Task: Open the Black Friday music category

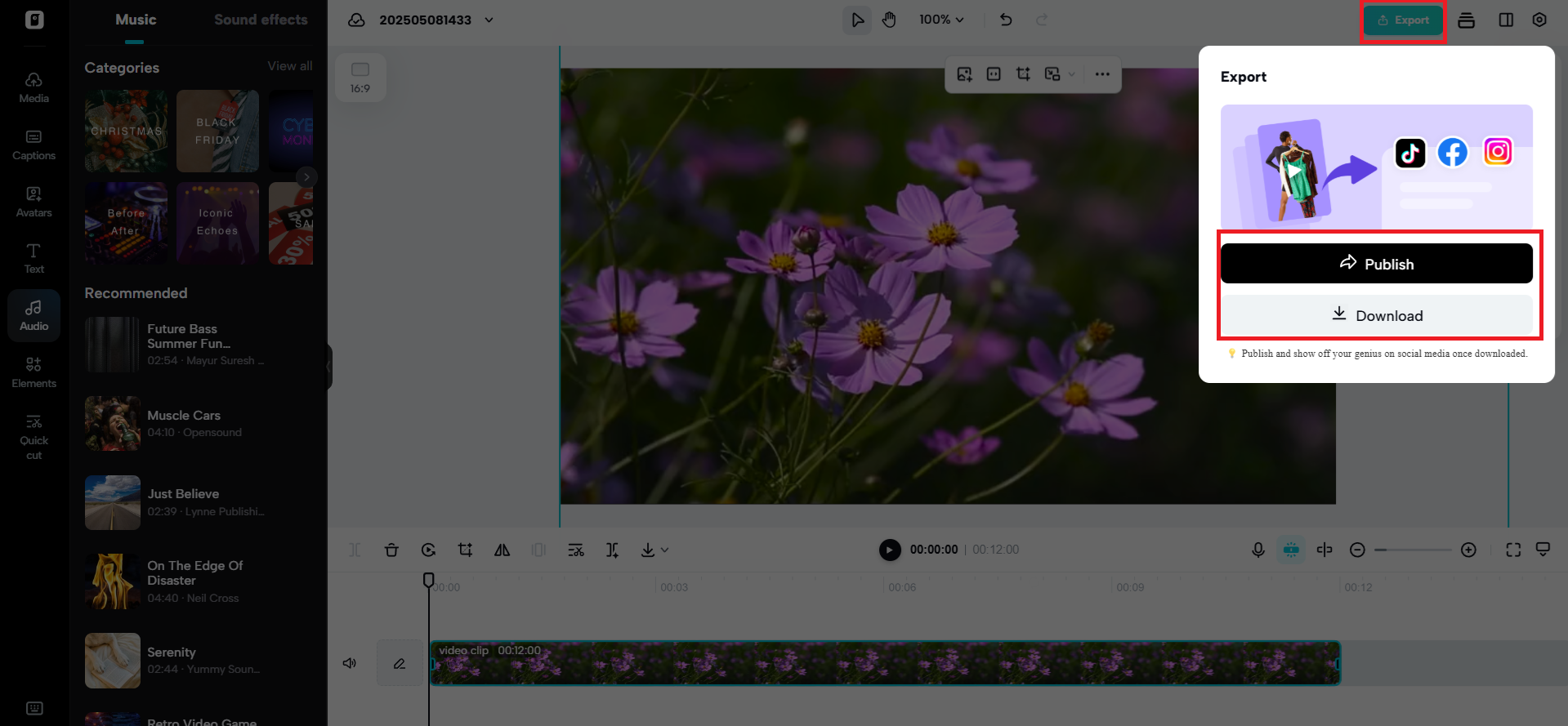Action: pos(217,131)
